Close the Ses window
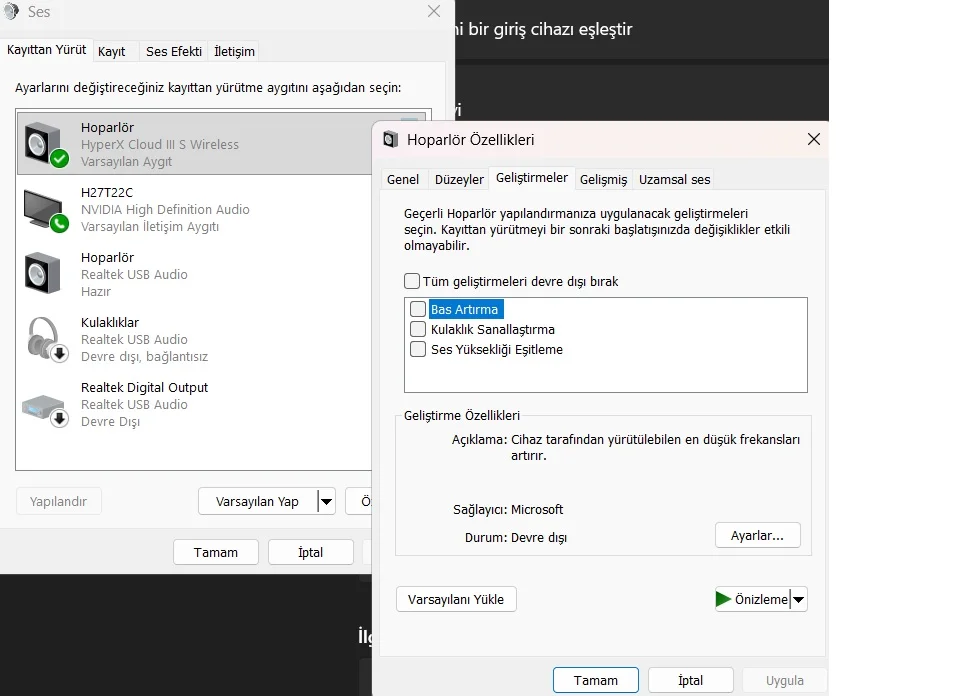 (x=434, y=12)
